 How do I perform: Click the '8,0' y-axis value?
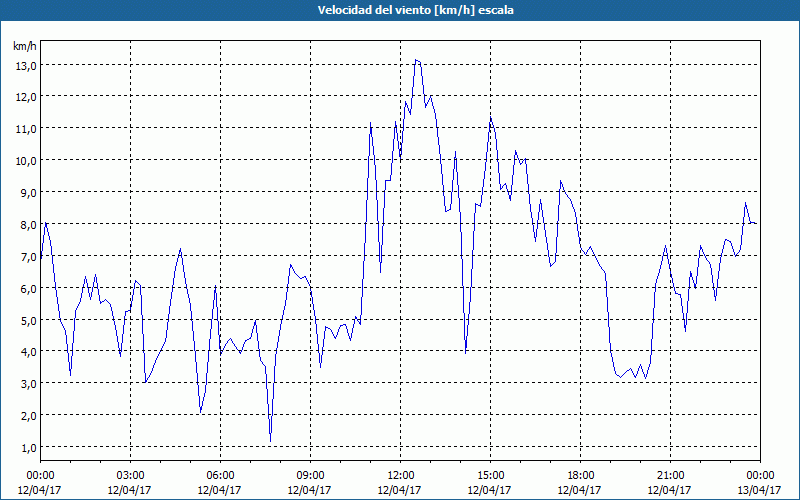click(28, 225)
